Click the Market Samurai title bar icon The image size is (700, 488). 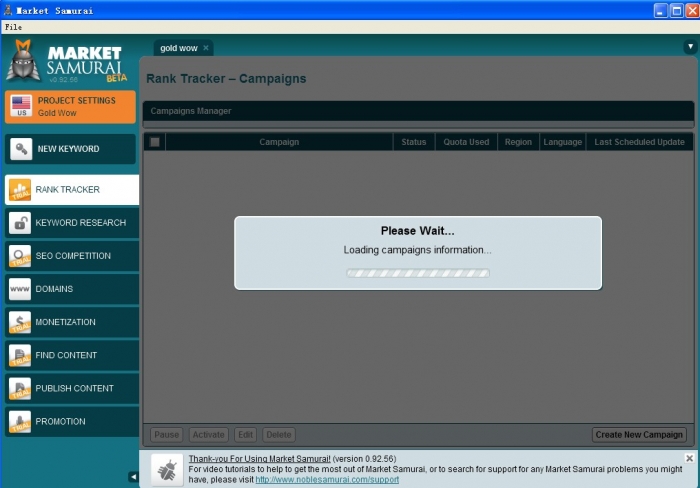[x=8, y=10]
